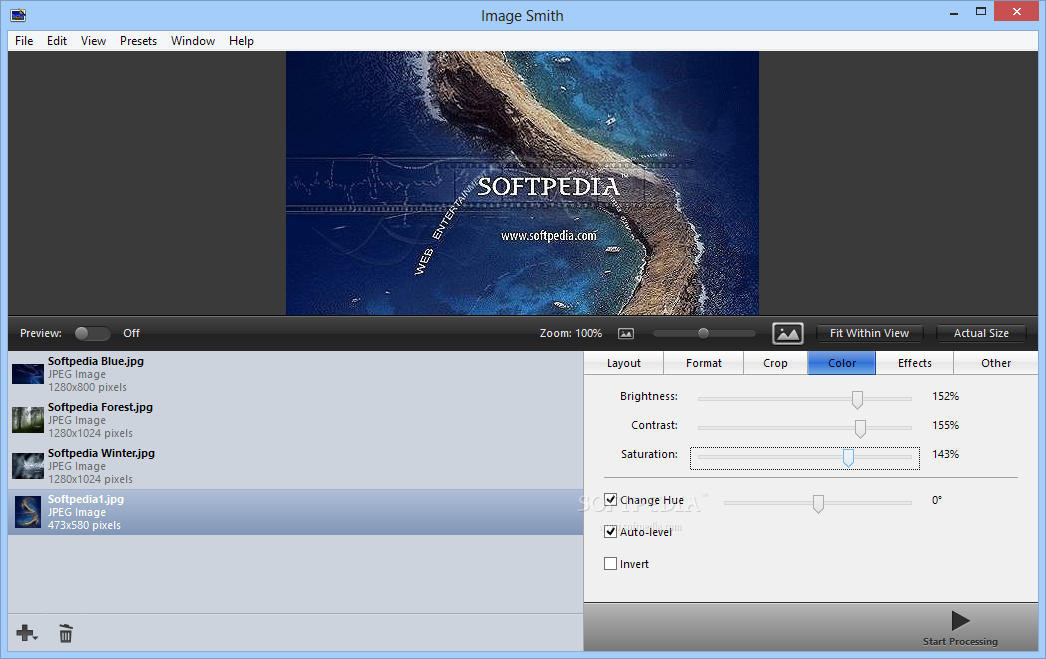Click the trash icon to remove image

(x=65, y=633)
